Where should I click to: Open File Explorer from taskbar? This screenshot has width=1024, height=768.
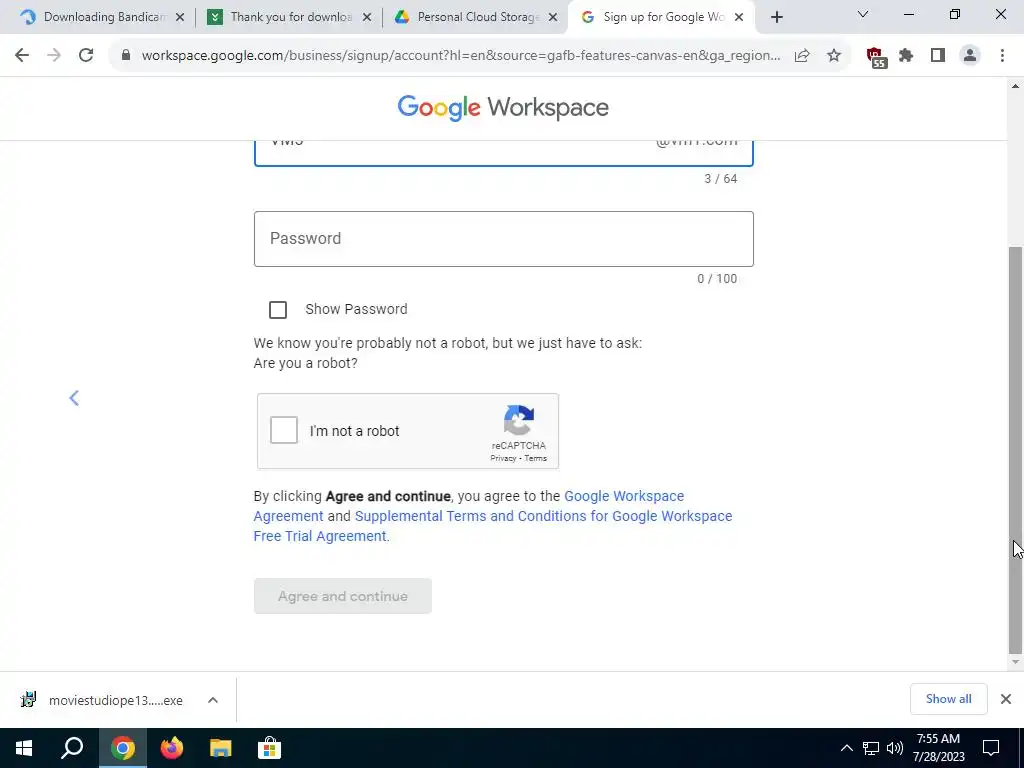tap(220, 748)
